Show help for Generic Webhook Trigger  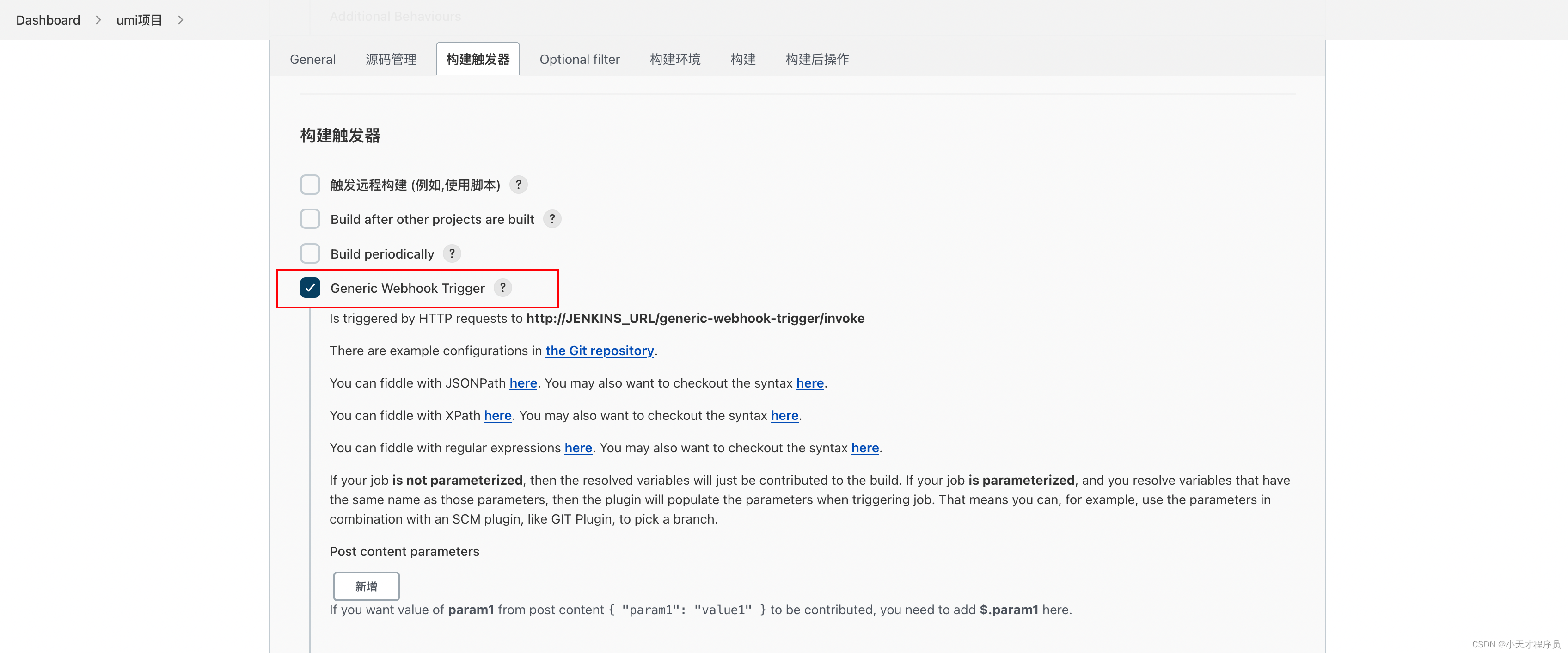click(x=502, y=288)
